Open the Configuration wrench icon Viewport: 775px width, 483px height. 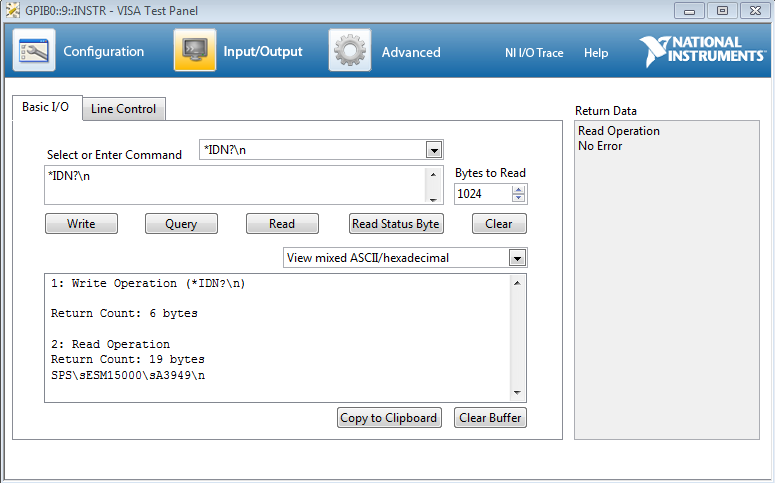pyautogui.click(x=34, y=50)
